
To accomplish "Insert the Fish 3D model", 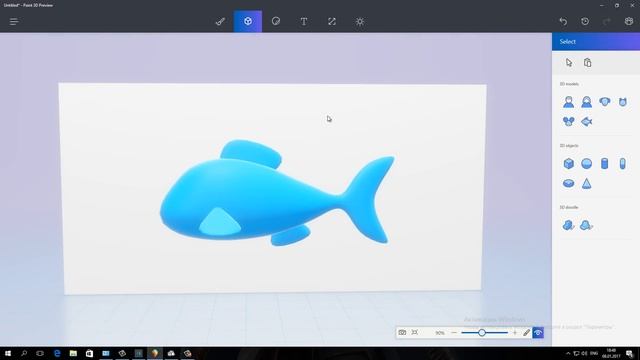I will pyautogui.click(x=587, y=121).
